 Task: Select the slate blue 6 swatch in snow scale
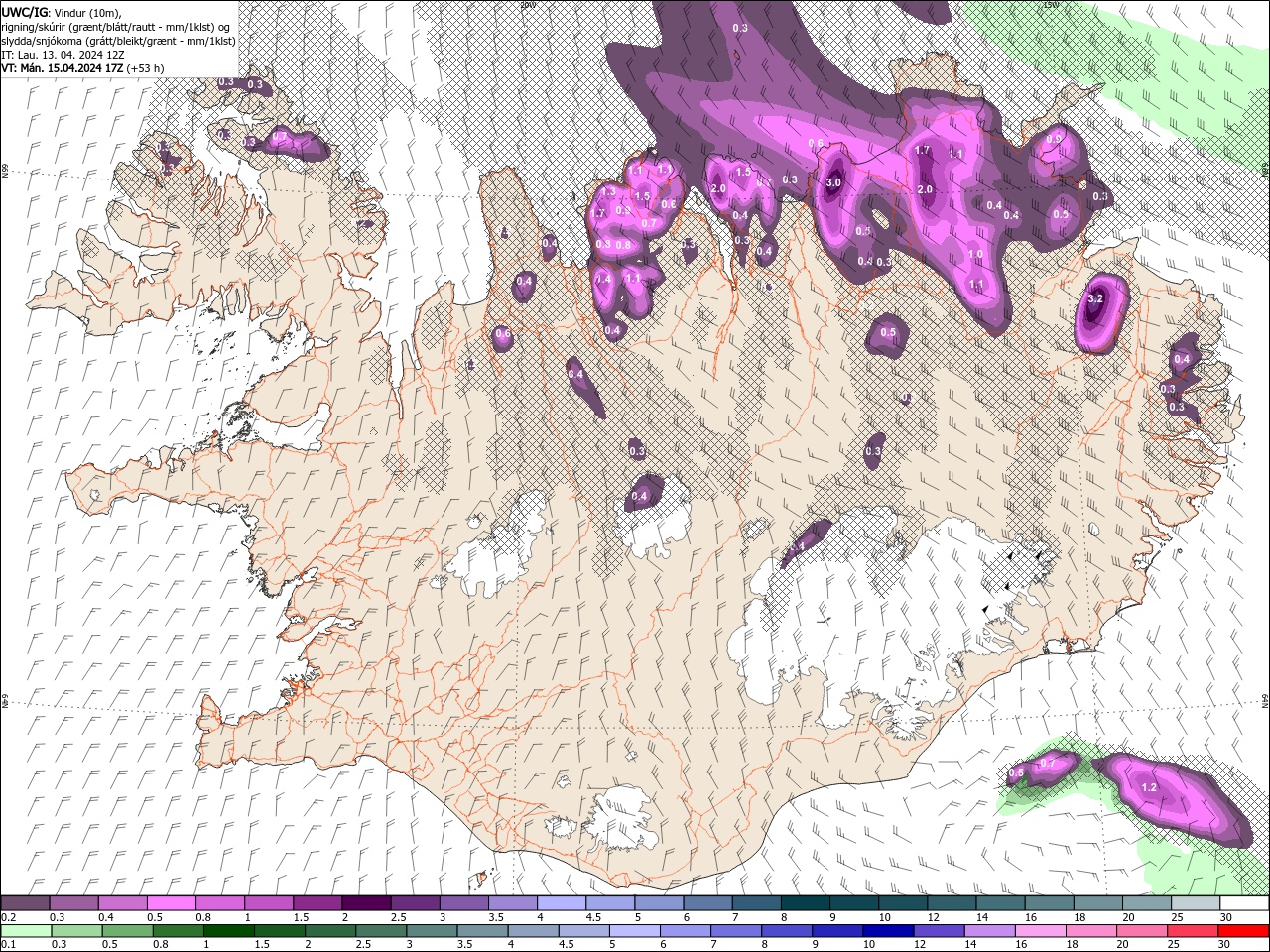707,903
